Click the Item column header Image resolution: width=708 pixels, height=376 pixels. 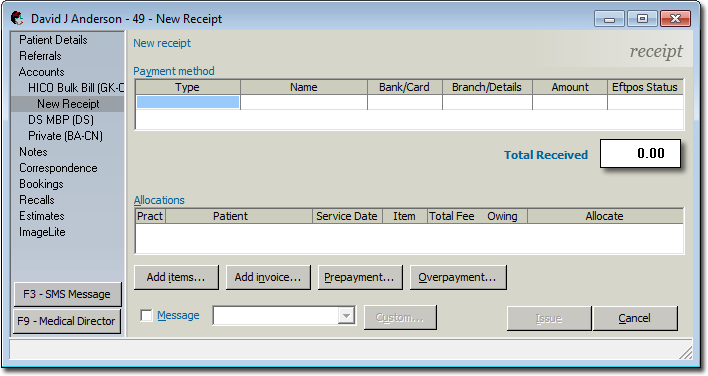click(405, 216)
